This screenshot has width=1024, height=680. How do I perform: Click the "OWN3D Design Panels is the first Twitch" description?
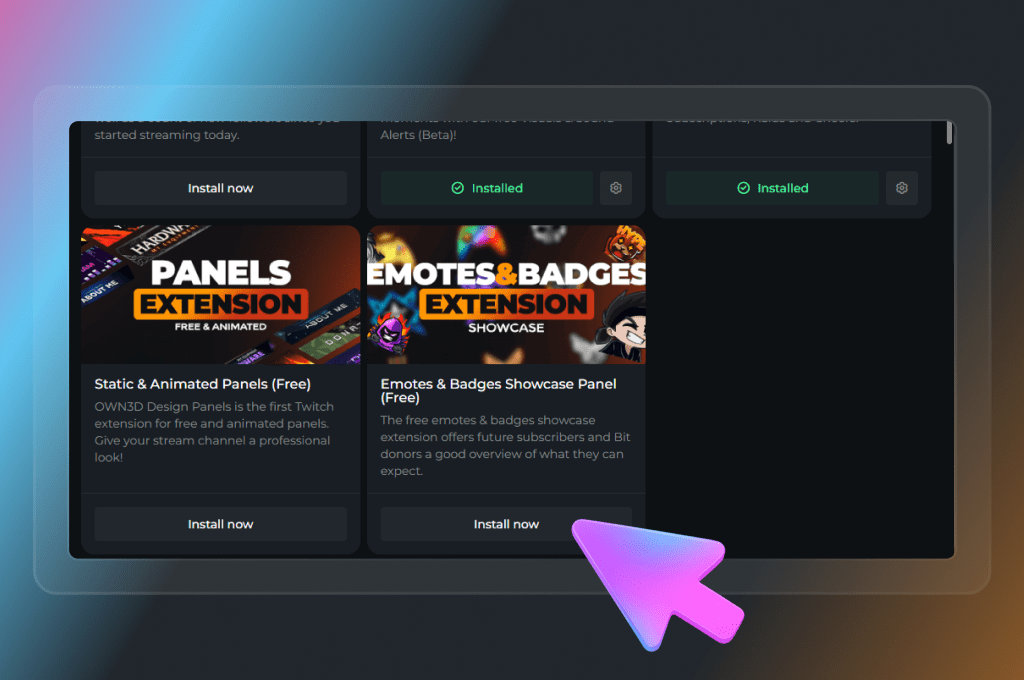pos(214,432)
